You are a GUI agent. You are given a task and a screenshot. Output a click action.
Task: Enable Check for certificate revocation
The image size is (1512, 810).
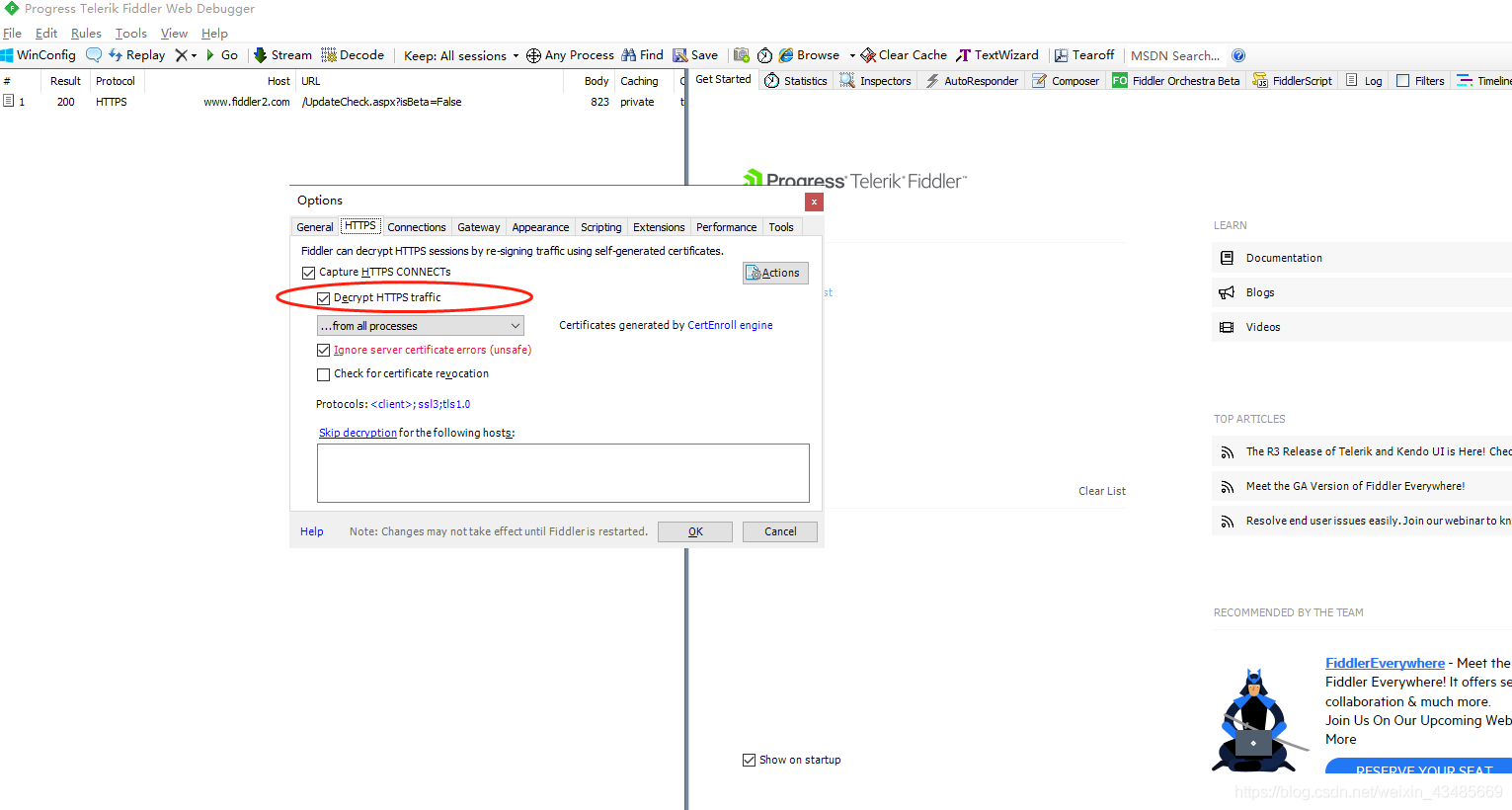(x=323, y=374)
